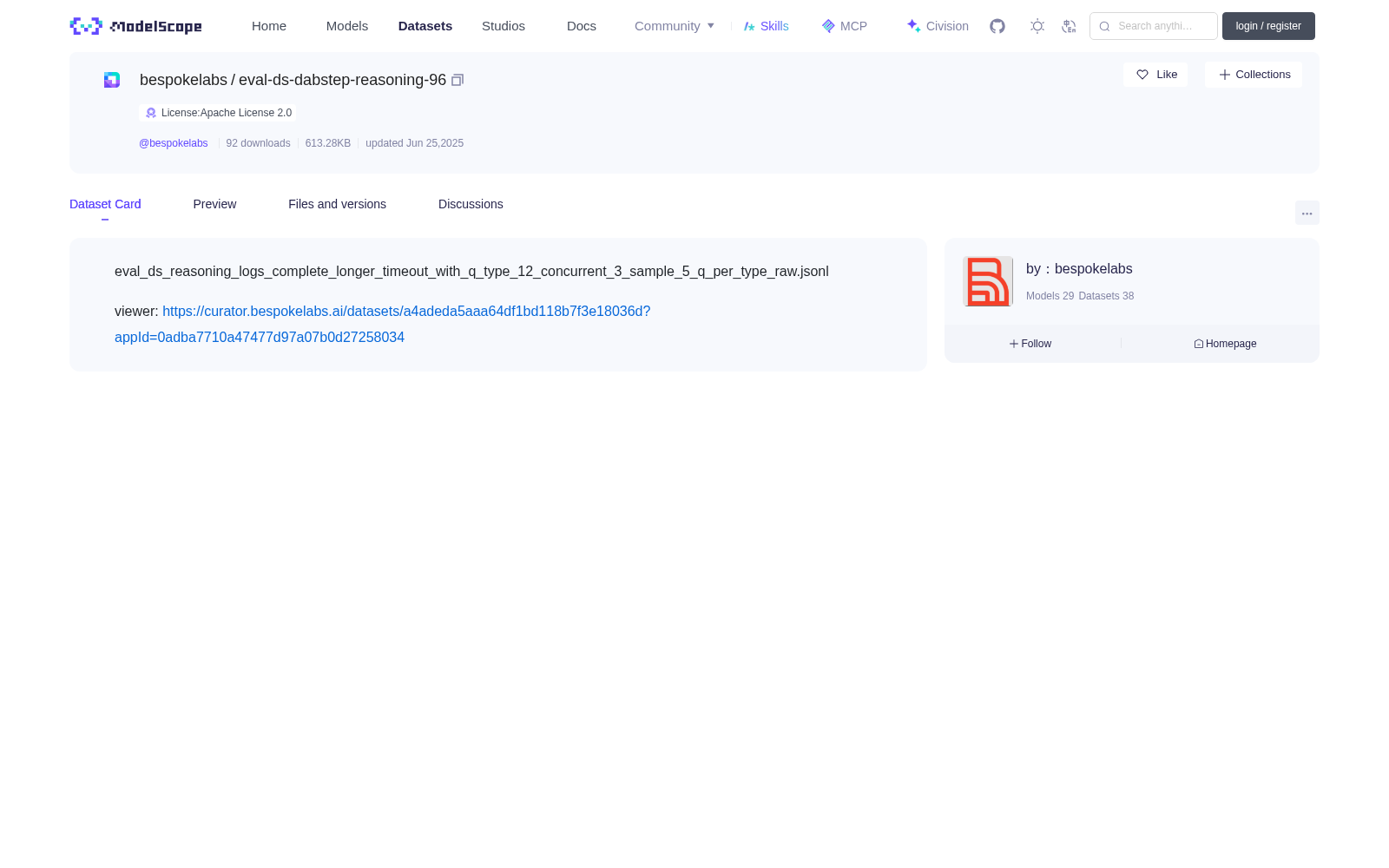Click the updated Jun 25,2025 text
The width and height of the screenshot is (1389, 868).
coord(414,143)
